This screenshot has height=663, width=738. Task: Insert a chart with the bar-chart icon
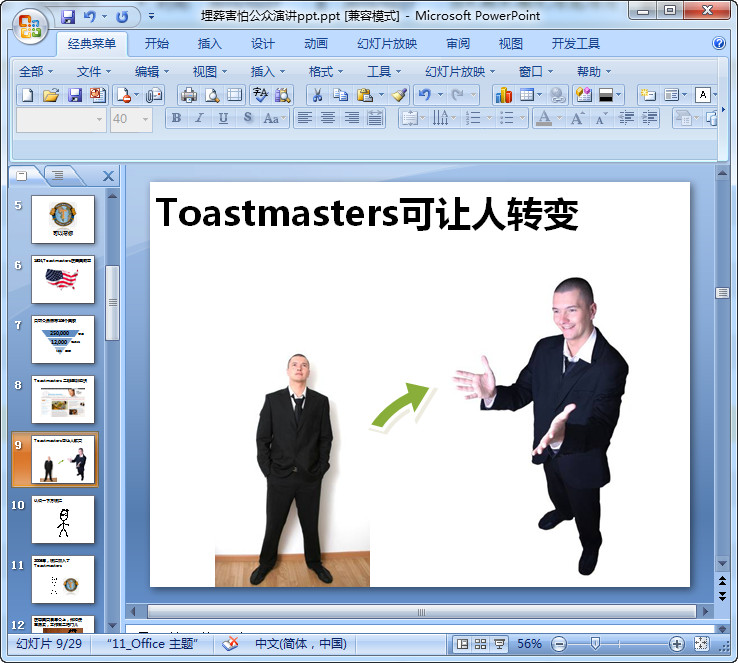click(x=504, y=95)
